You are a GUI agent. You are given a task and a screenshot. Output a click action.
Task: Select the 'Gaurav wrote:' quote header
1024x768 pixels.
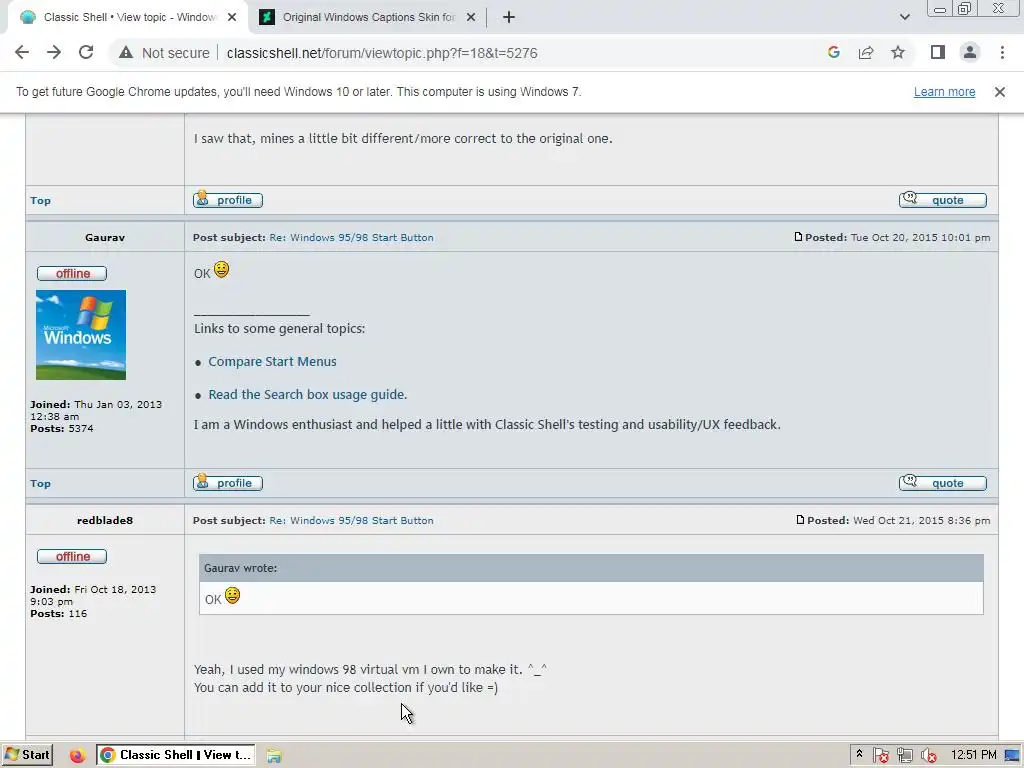point(240,568)
